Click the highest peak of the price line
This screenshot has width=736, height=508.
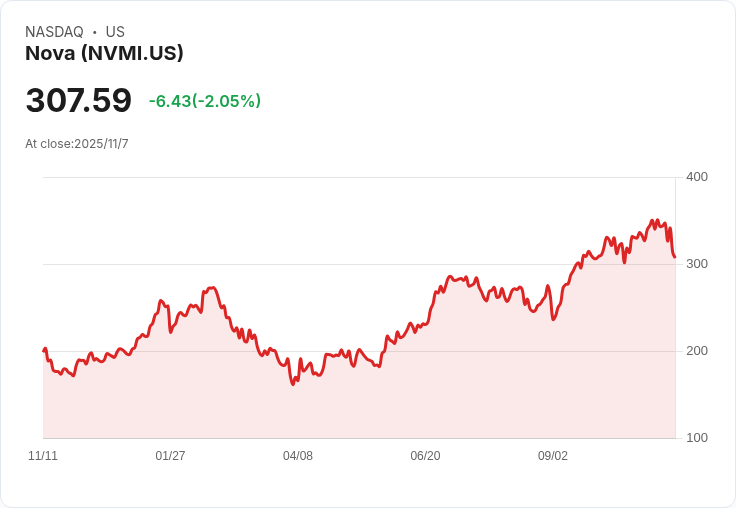click(x=652, y=220)
